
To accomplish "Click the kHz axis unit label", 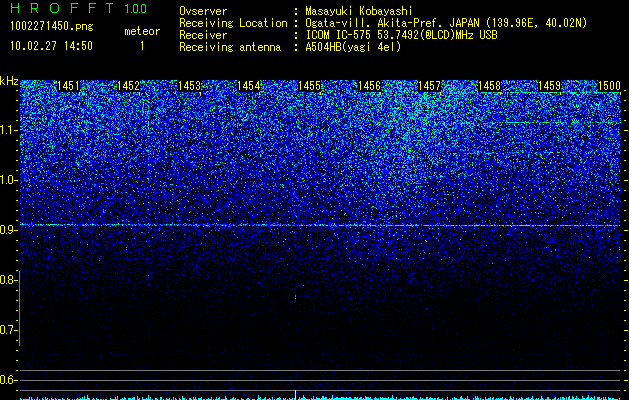I will pos(9,81).
